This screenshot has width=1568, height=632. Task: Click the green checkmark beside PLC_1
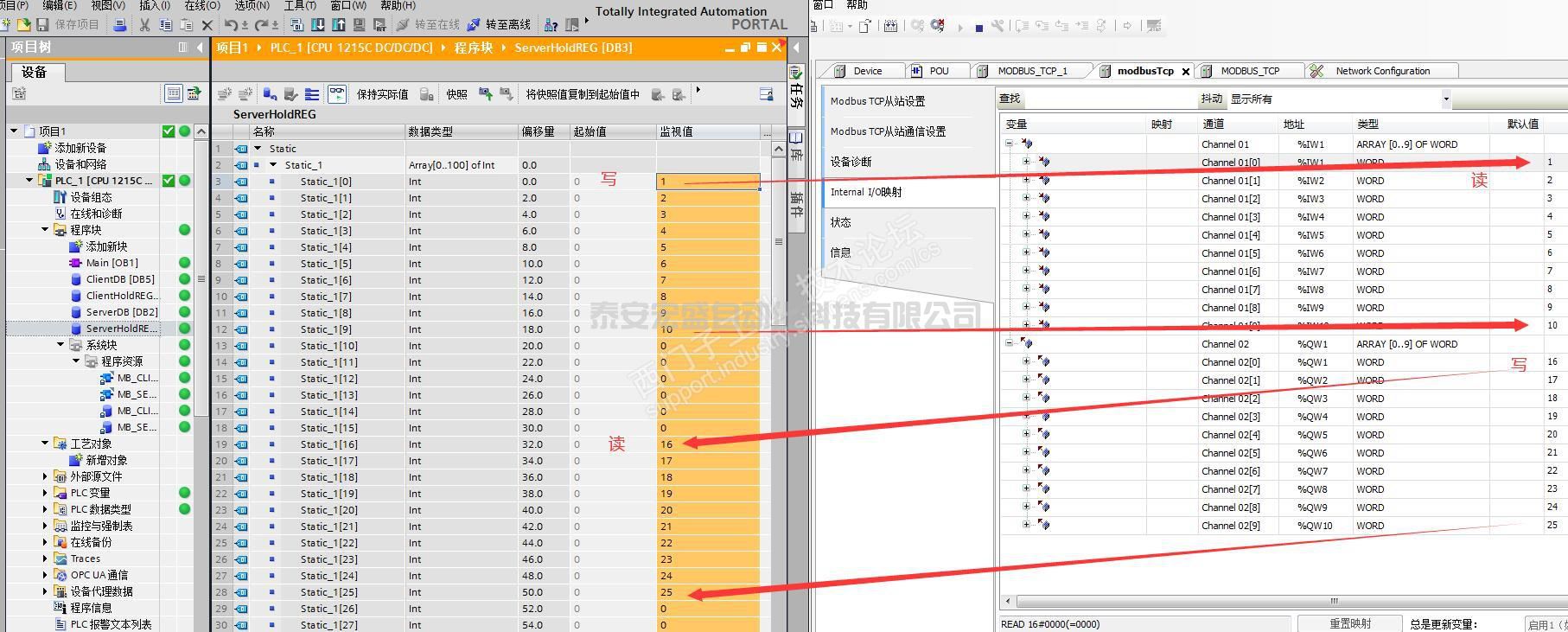point(169,181)
